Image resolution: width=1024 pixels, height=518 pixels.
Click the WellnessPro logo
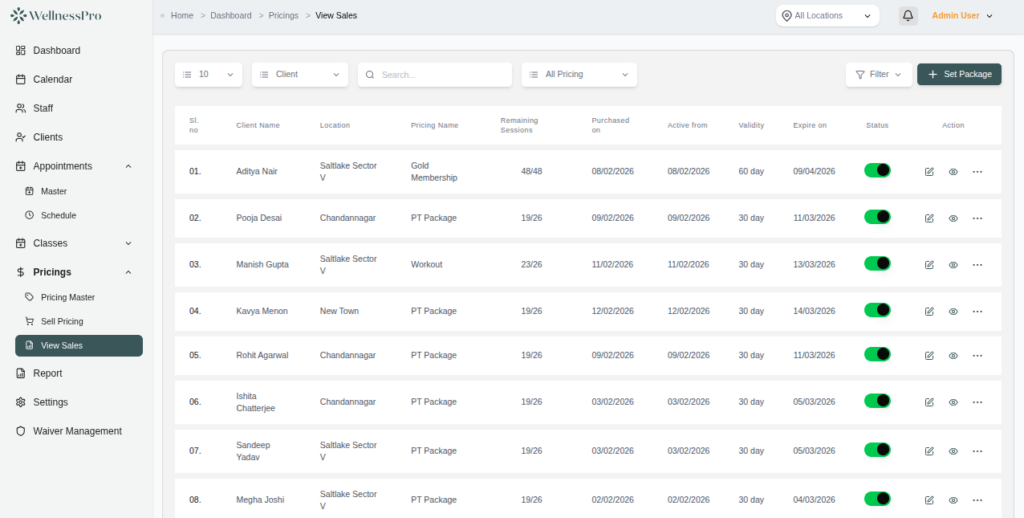56,16
